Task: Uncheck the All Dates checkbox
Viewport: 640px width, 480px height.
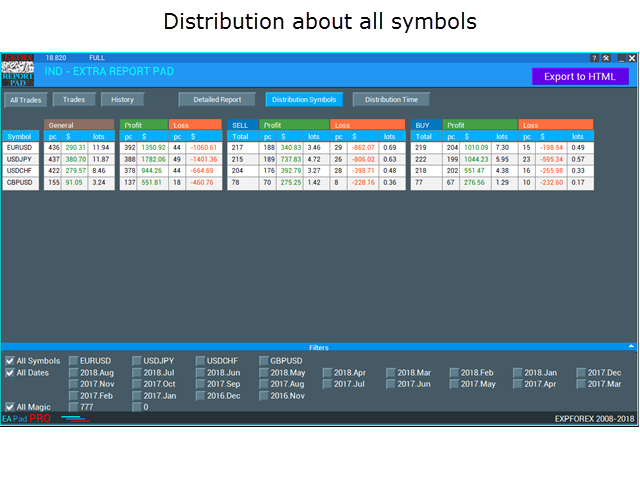Action: click(9, 373)
